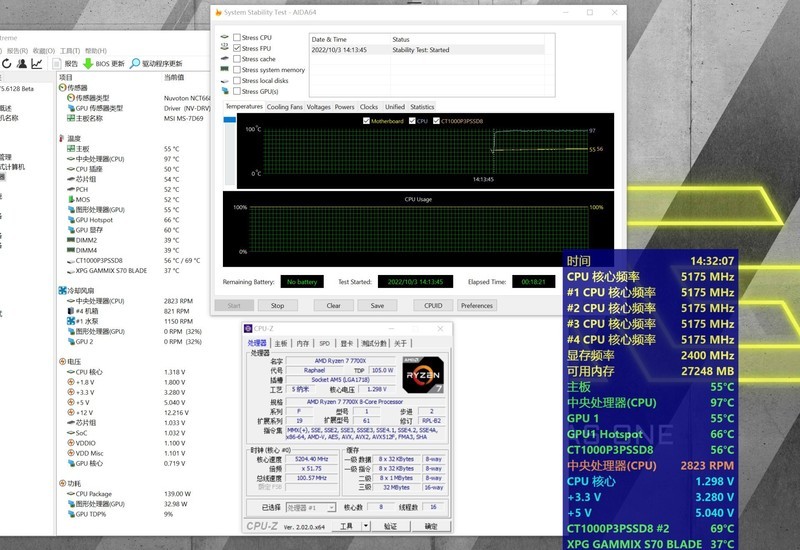Click the Save button
Image resolution: width=800 pixels, height=550 pixels.
(x=377, y=306)
